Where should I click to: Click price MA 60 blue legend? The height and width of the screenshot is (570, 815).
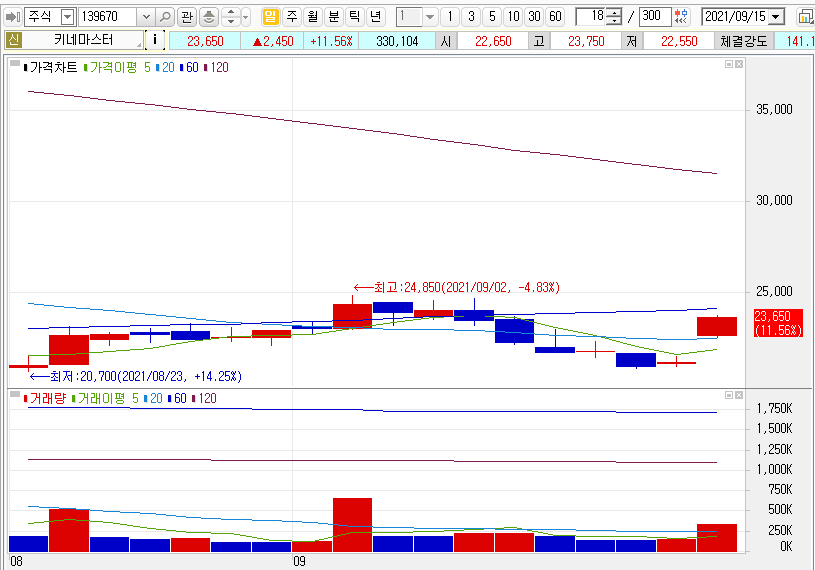click(x=192, y=67)
